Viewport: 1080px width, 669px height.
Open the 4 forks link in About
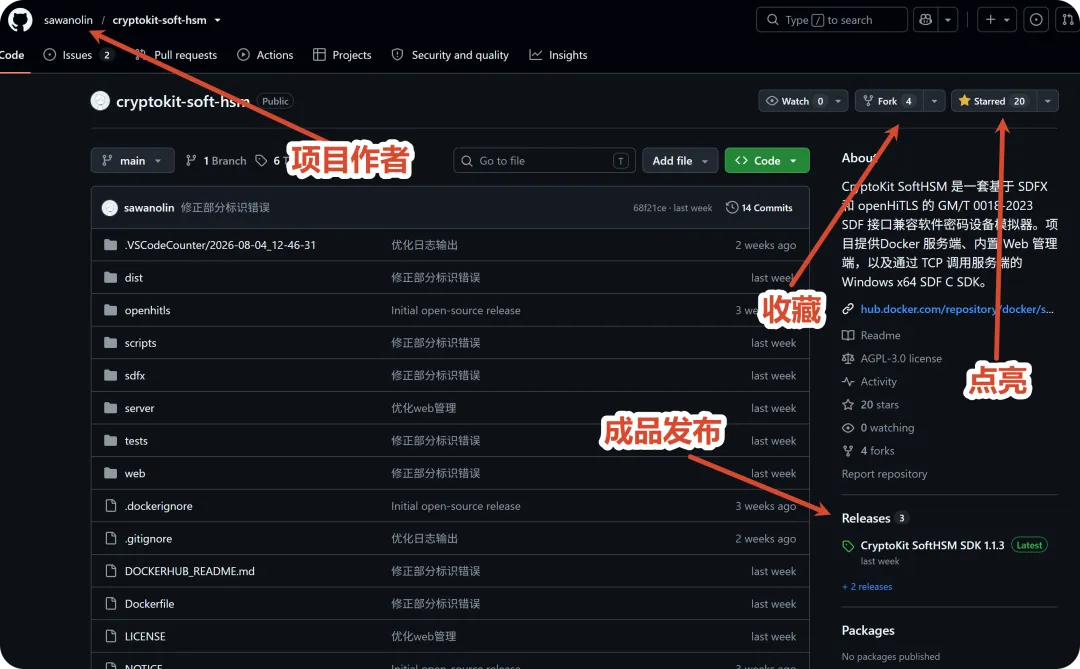(877, 451)
